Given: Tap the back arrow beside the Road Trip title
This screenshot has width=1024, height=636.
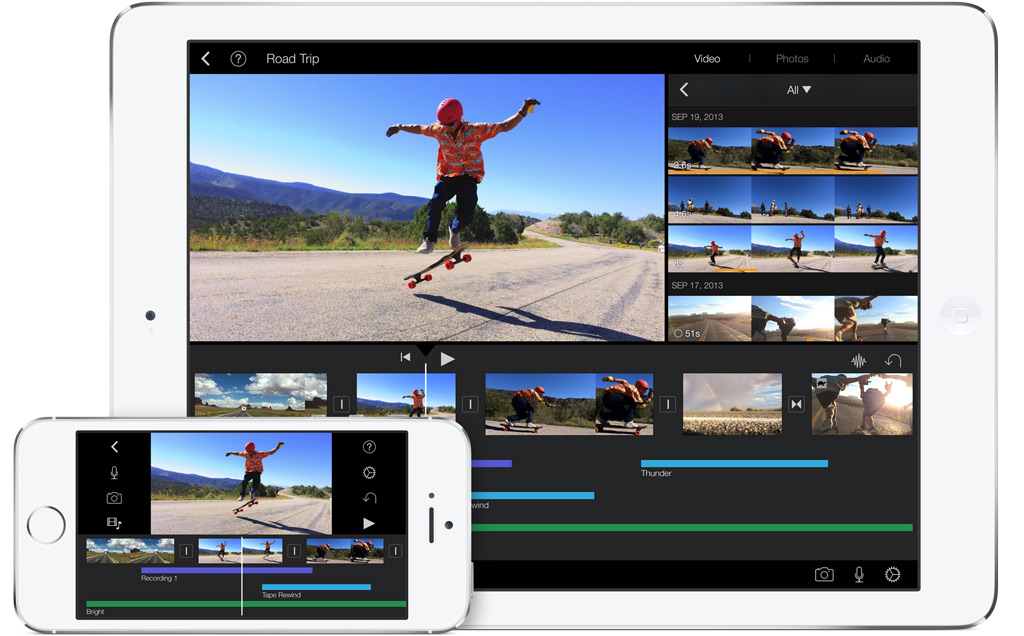Looking at the screenshot, I should coord(206,59).
